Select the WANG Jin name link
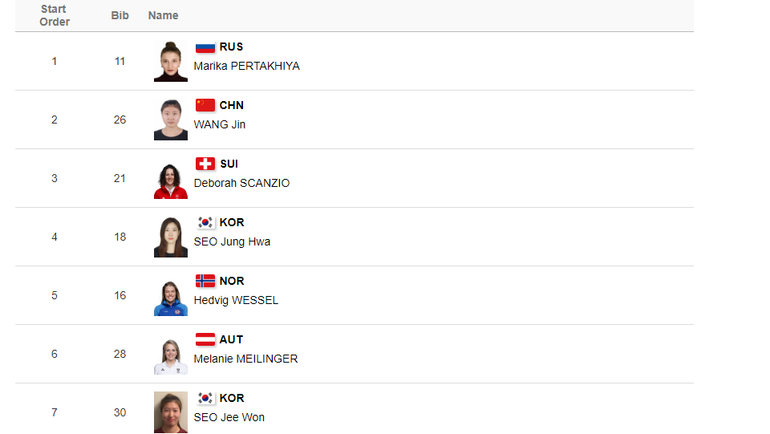Image resolution: width=770 pixels, height=434 pixels. [220, 125]
